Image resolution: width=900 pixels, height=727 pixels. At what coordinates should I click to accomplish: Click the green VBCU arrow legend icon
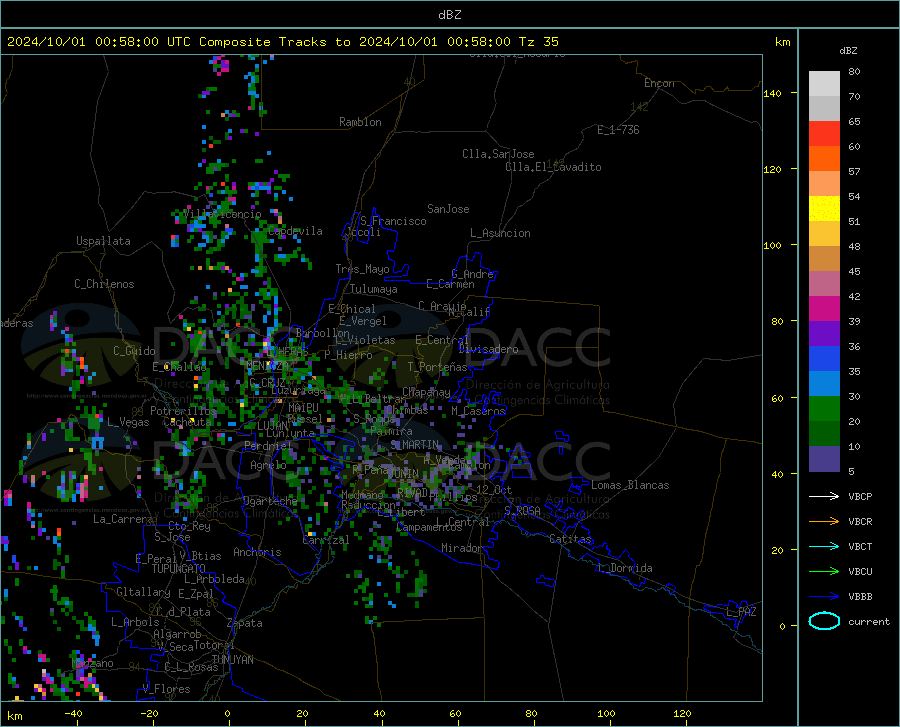click(824, 571)
